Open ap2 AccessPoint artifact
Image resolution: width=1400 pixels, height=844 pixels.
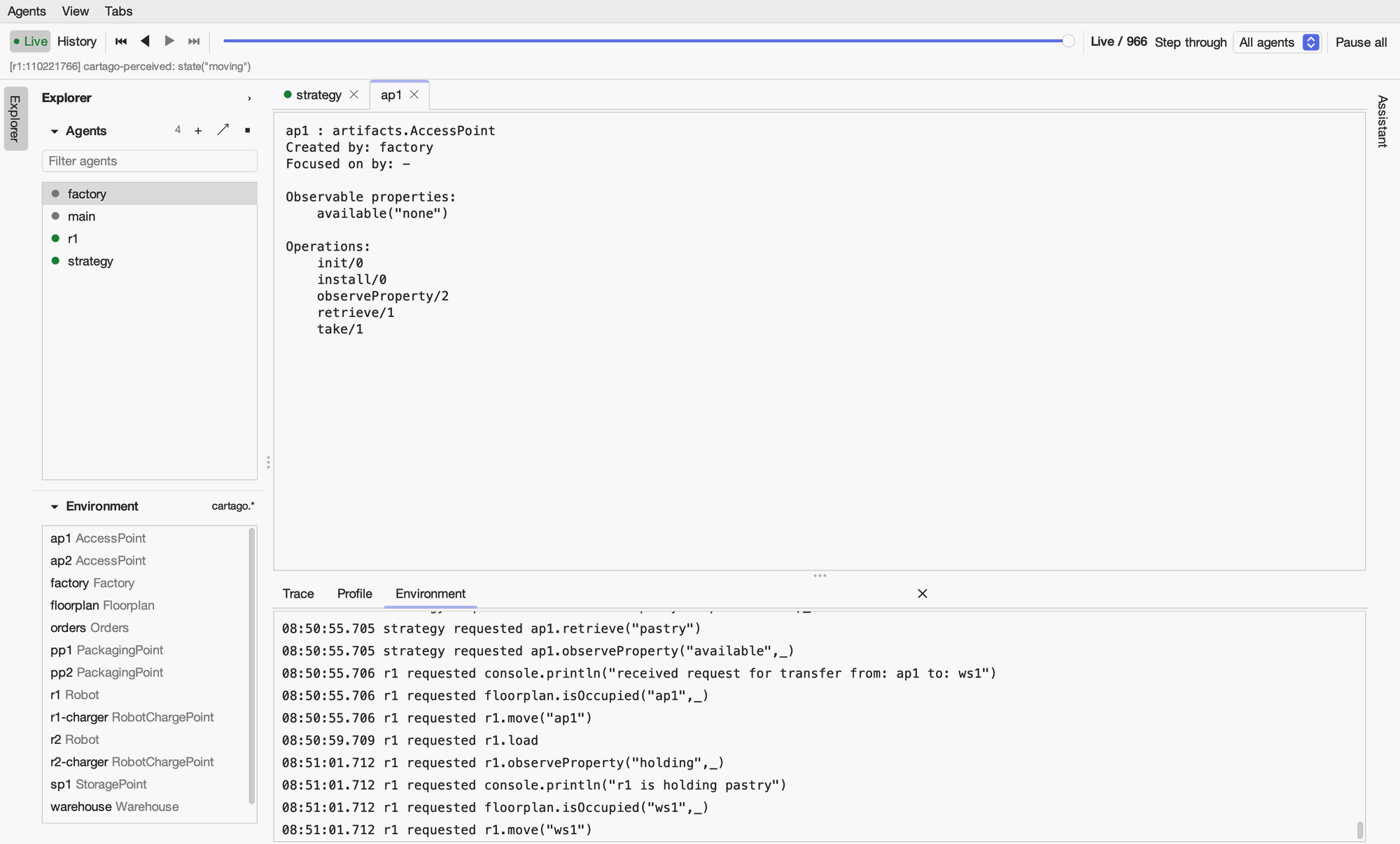[x=146, y=561]
